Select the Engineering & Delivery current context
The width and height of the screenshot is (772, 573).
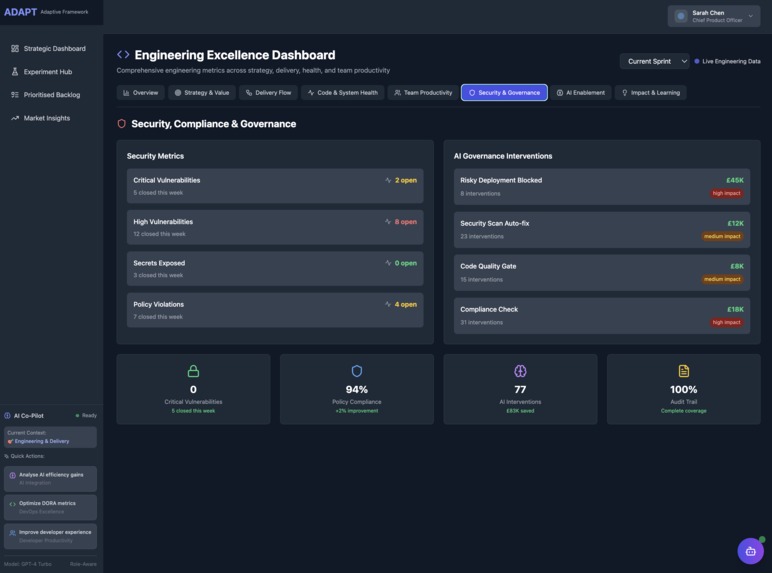pyautogui.click(x=50, y=437)
